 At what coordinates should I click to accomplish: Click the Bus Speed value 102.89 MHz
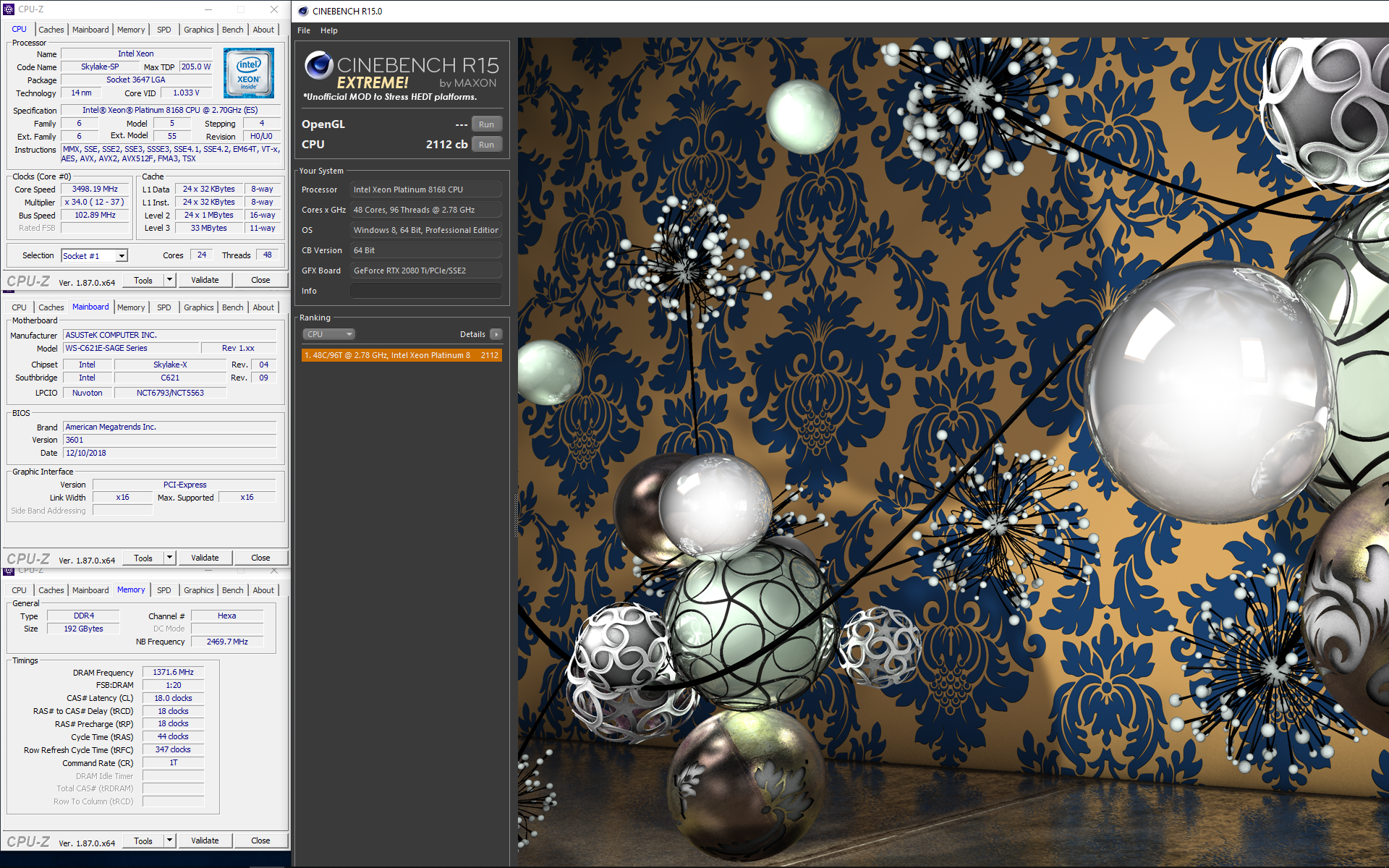tap(95, 215)
